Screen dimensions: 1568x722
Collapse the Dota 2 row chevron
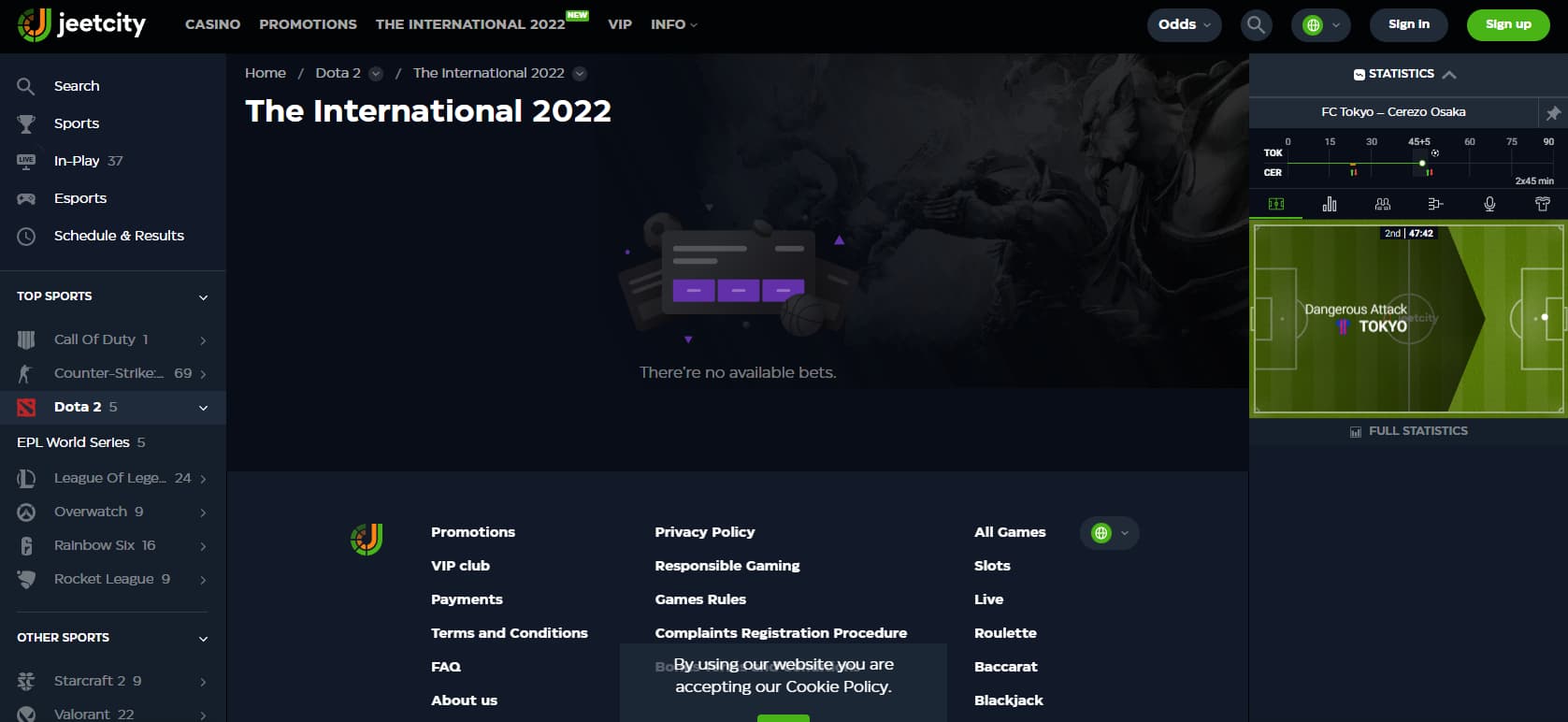click(x=203, y=408)
